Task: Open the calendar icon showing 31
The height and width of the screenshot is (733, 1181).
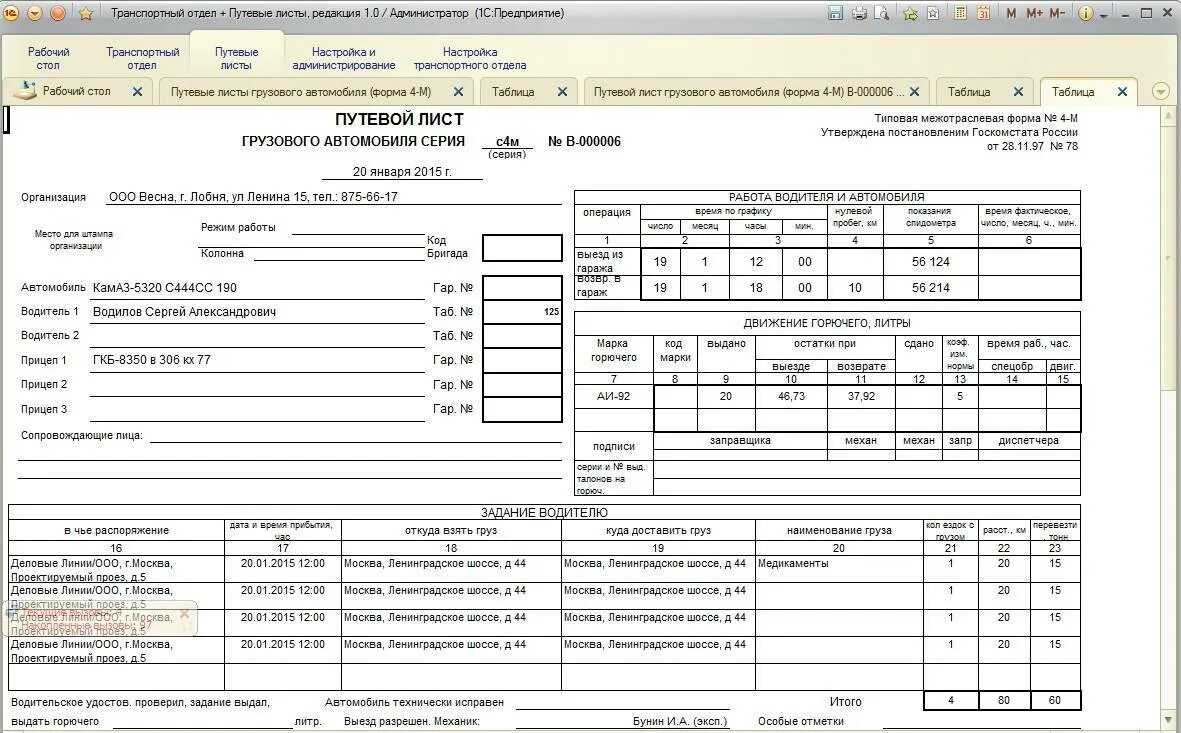Action: pyautogui.click(x=984, y=13)
